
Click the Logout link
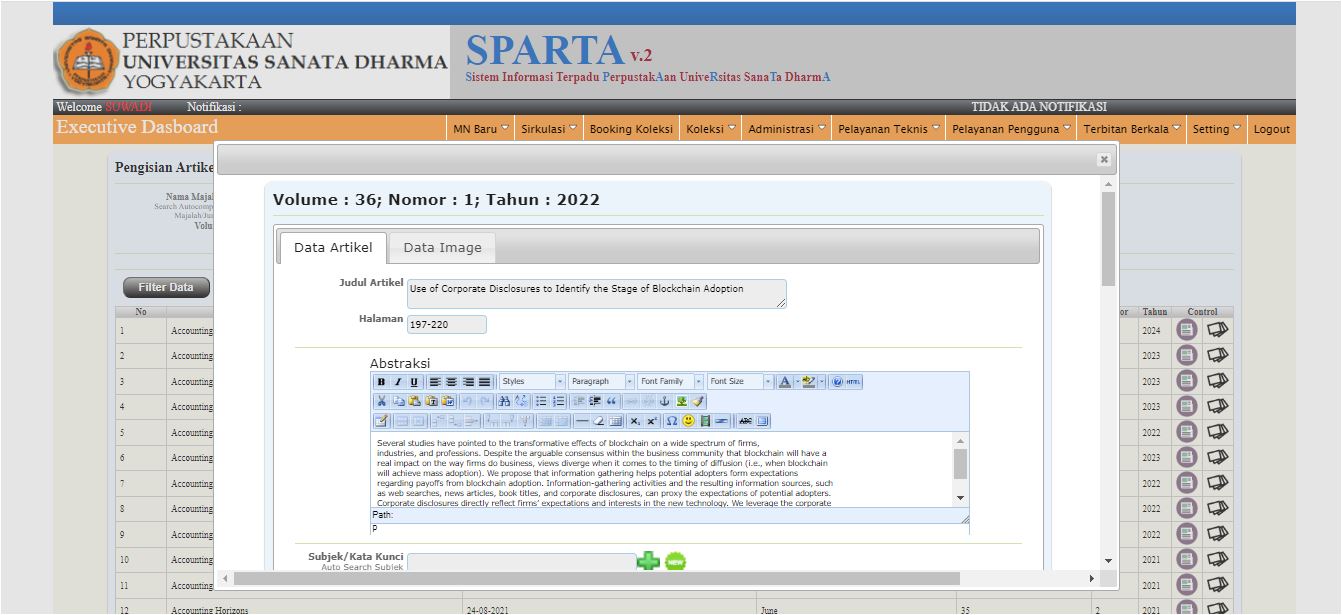tap(1271, 129)
